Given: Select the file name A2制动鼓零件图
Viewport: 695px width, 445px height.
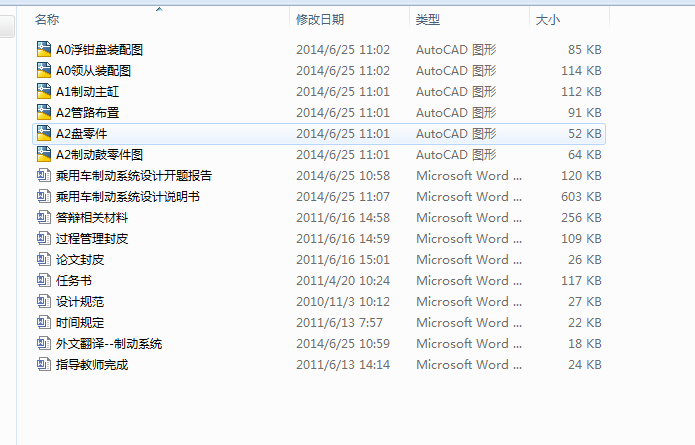Looking at the screenshot, I should click(x=99, y=154).
